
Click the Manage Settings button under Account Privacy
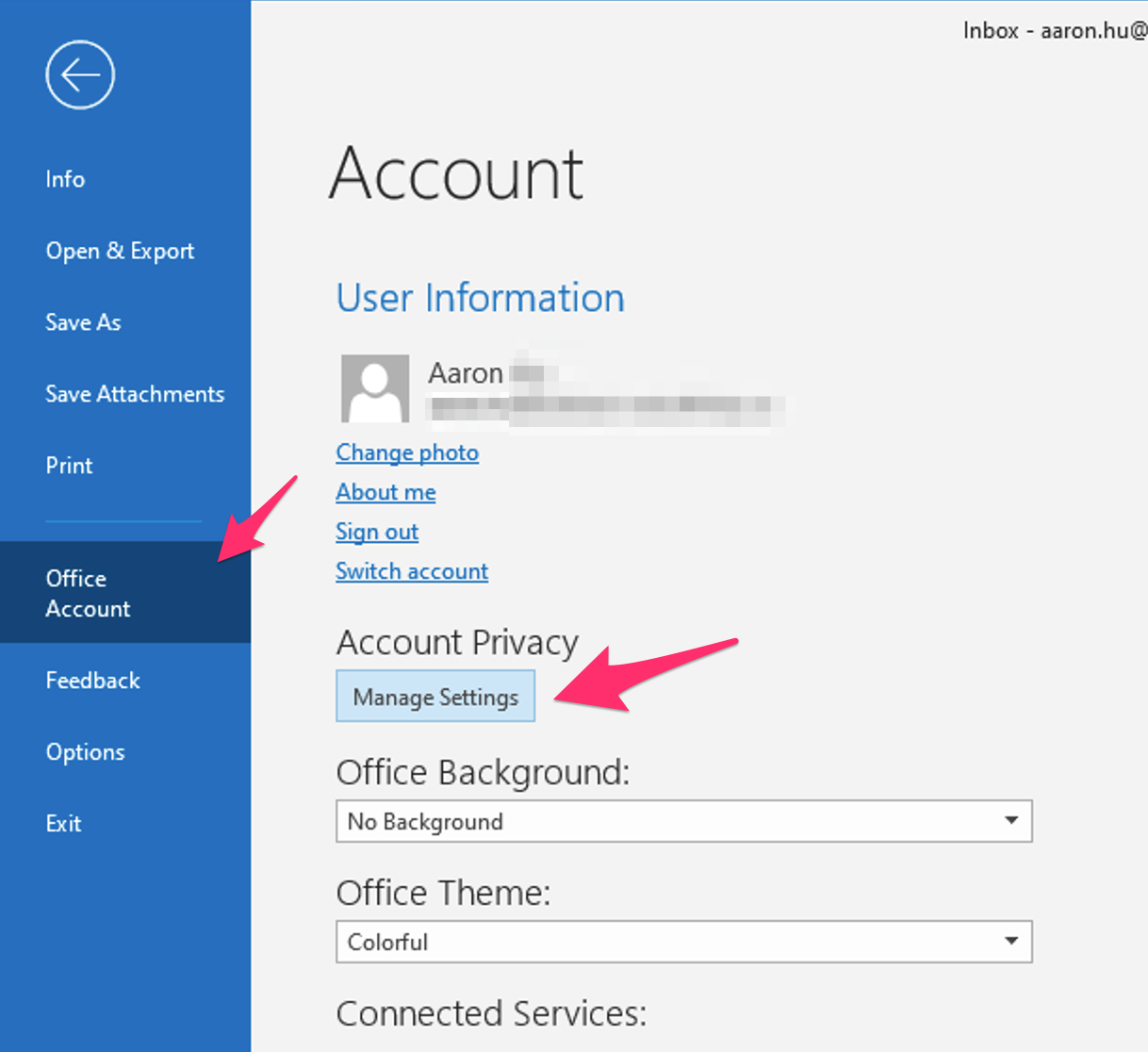click(435, 696)
